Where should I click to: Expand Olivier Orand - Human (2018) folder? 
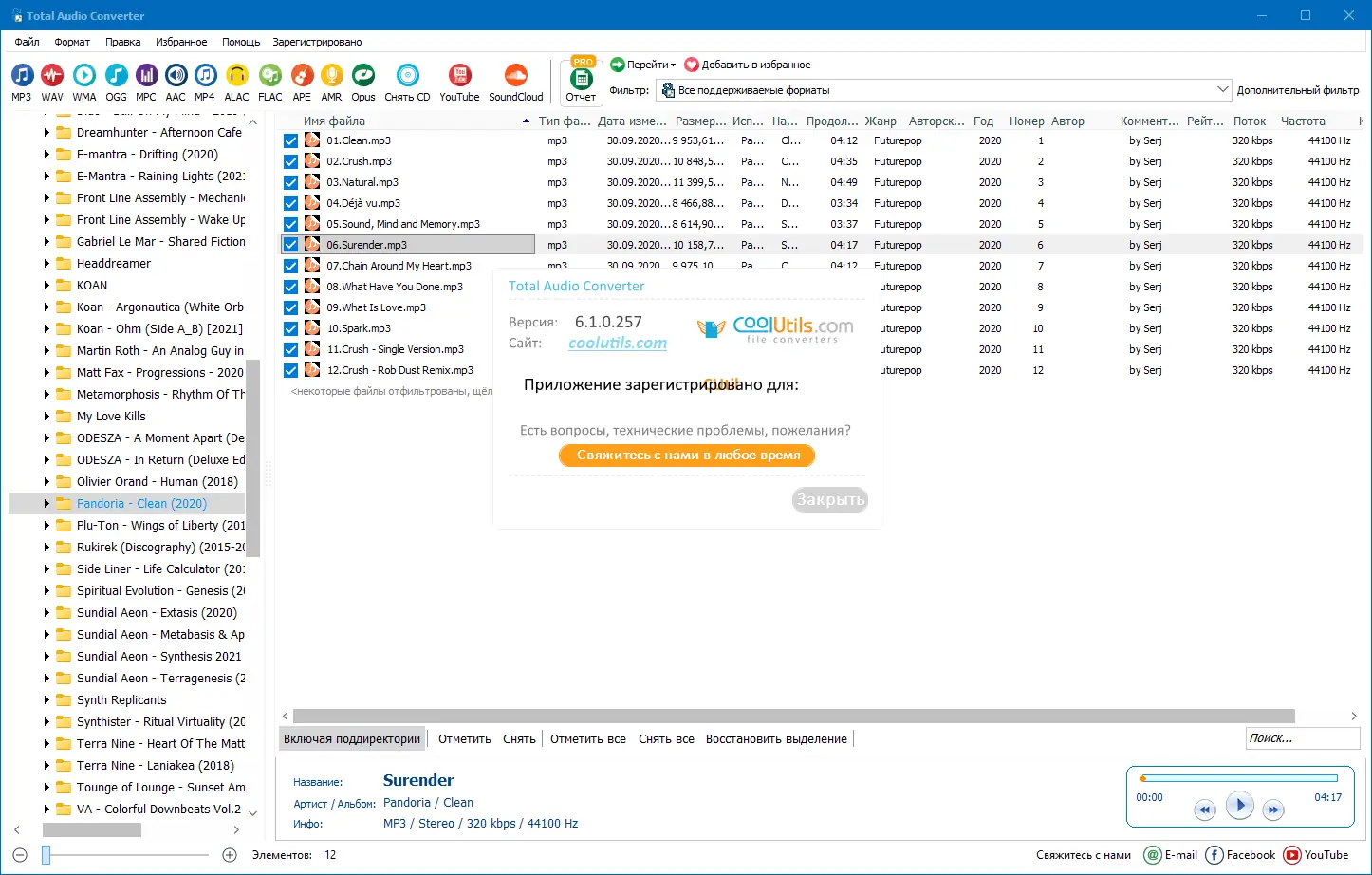(x=46, y=482)
